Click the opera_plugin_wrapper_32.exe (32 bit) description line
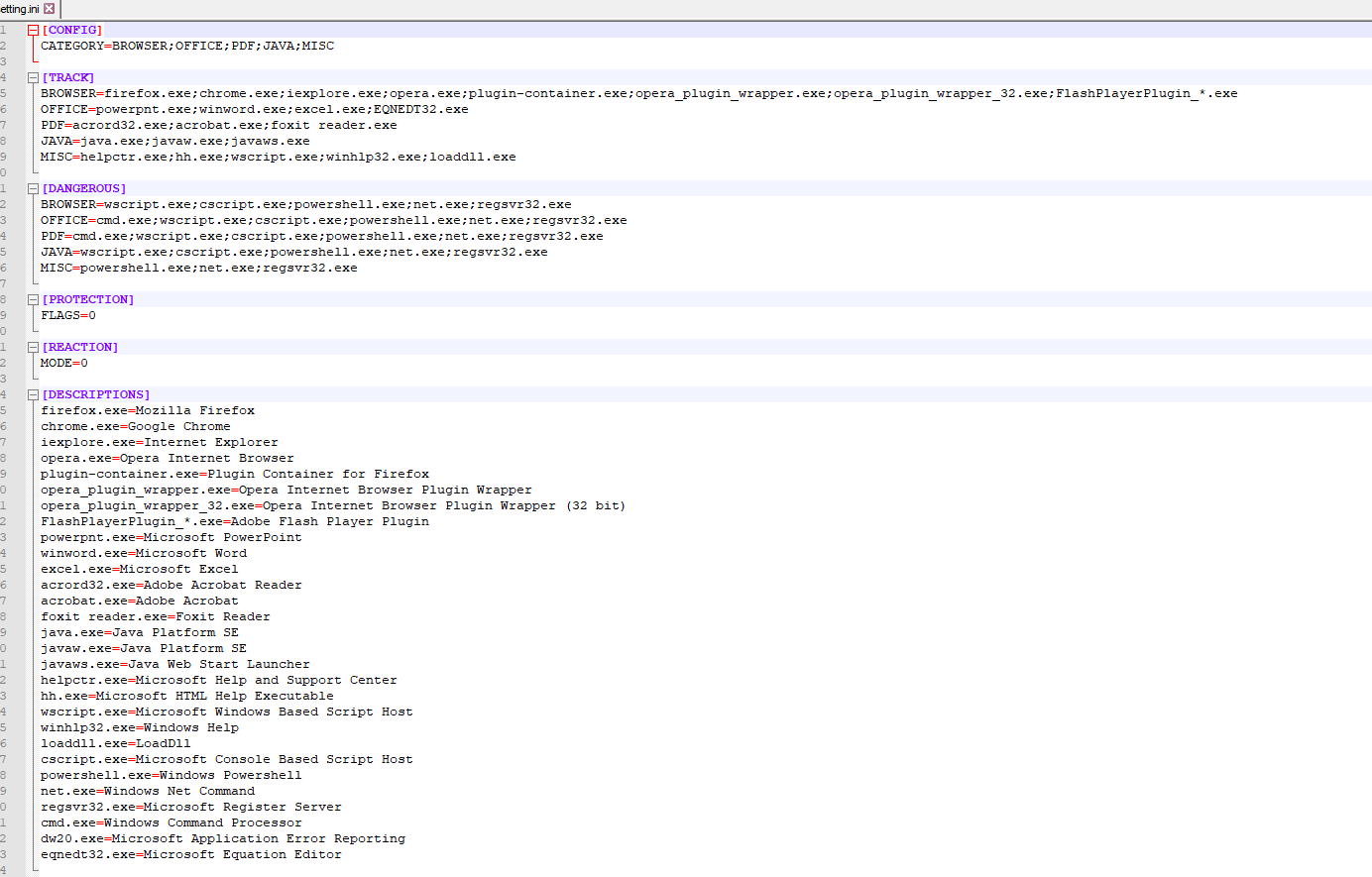Screen dimensions: 1372x877 click(333, 505)
